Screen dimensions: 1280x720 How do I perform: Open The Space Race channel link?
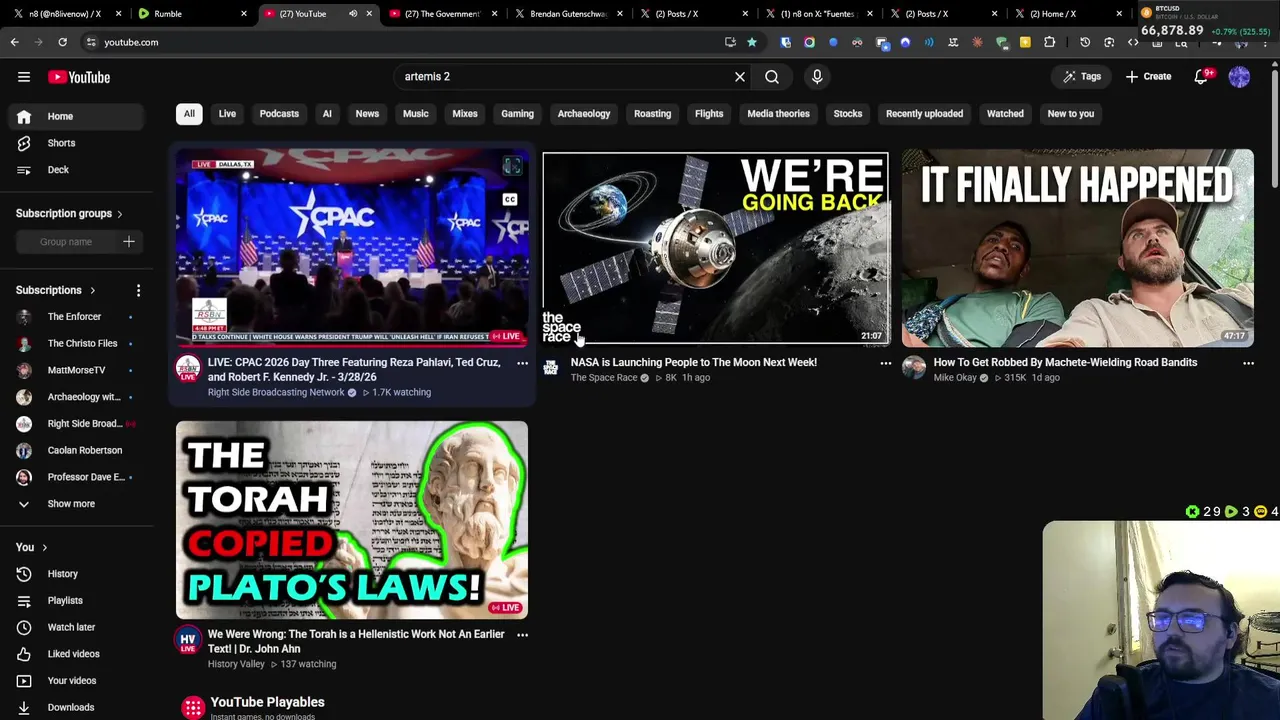[604, 378]
